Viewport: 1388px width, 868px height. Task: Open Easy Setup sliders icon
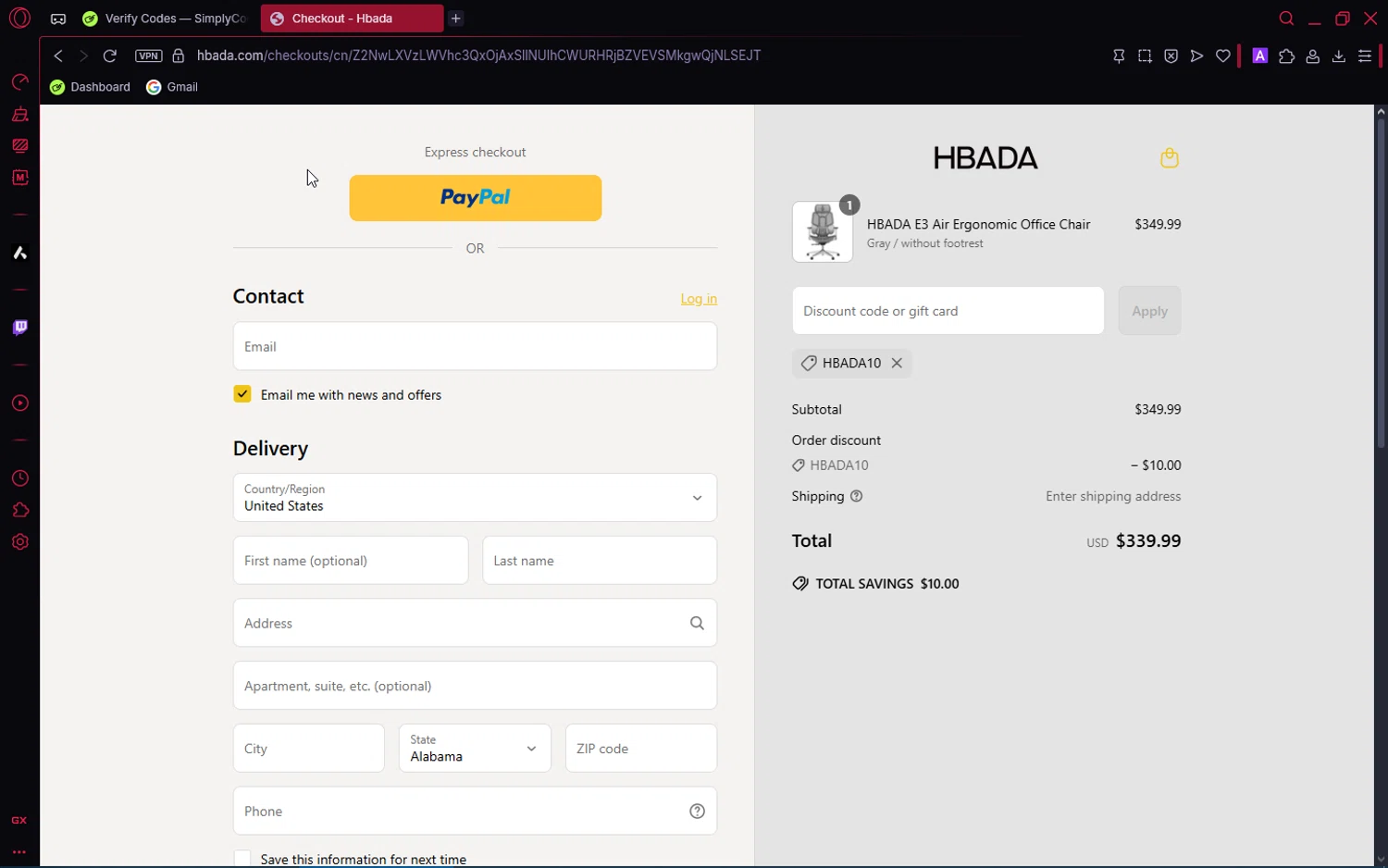(1365, 56)
